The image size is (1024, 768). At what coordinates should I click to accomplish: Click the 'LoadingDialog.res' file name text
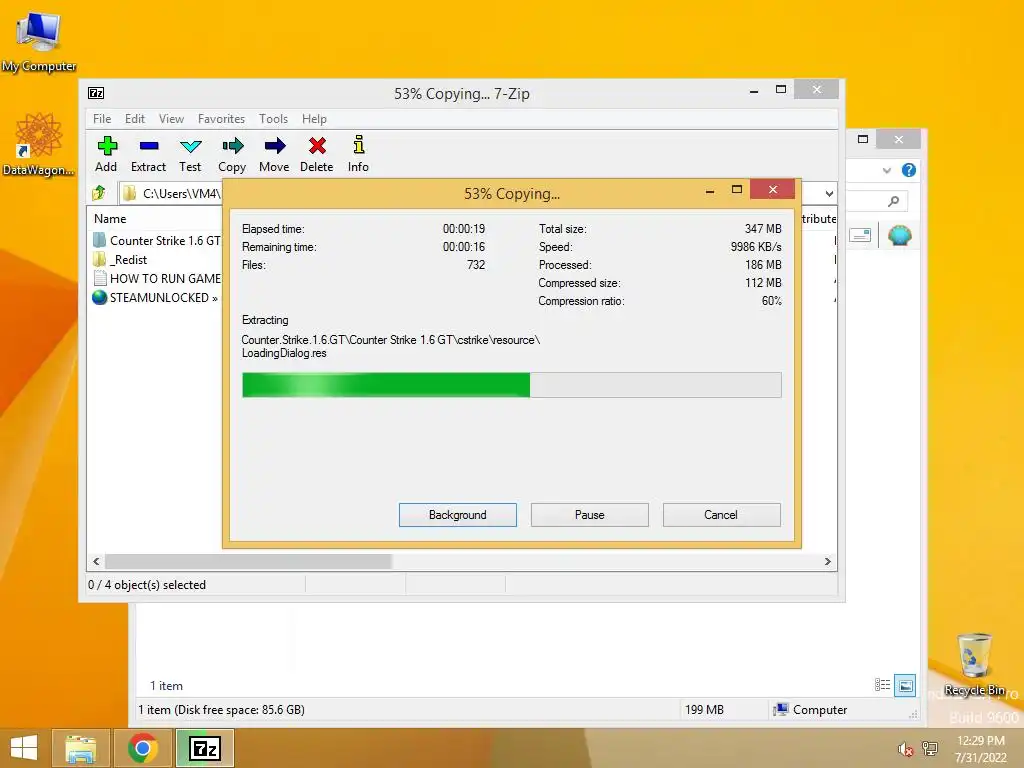click(284, 353)
